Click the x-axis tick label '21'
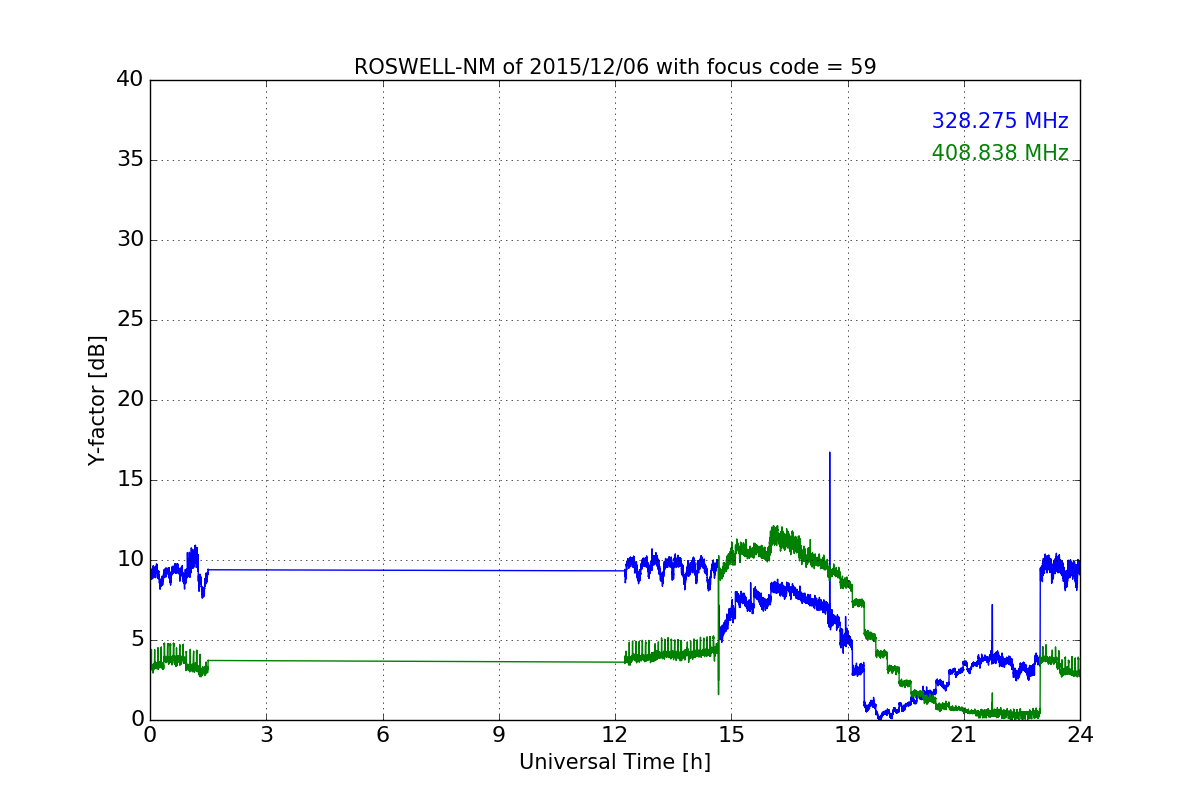This screenshot has width=1200, height=800. click(x=964, y=735)
